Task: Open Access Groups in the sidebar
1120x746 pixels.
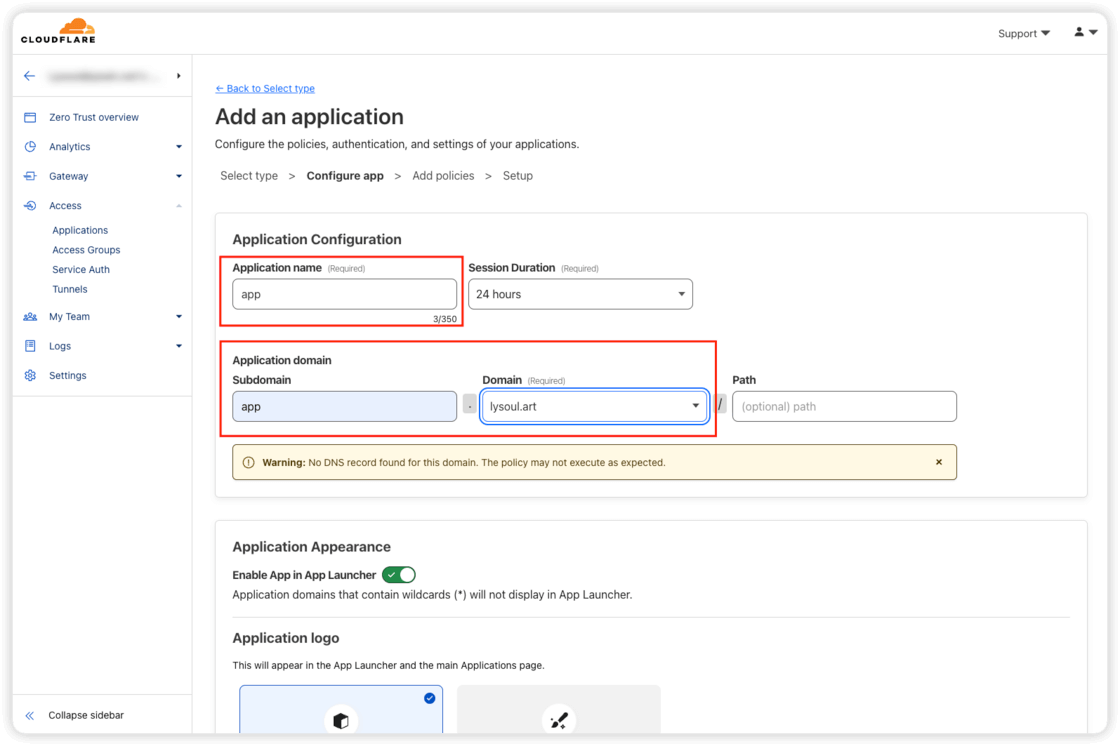Action: tap(86, 250)
